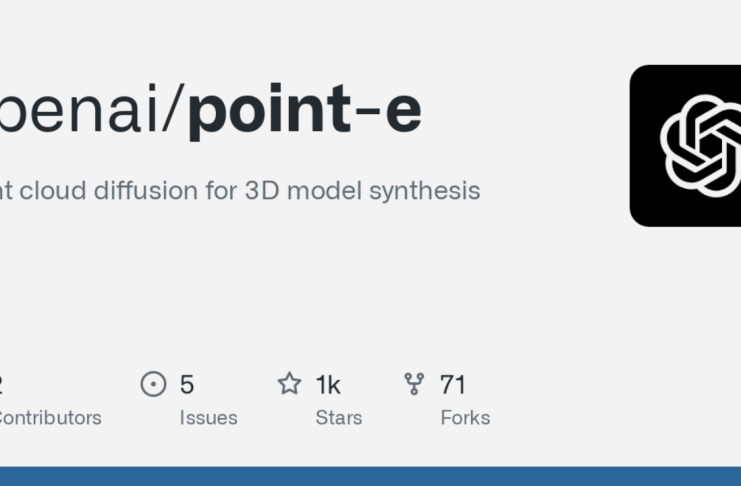Click the Forks branch icon
Viewport: 741px width, 486px height.
414,384
